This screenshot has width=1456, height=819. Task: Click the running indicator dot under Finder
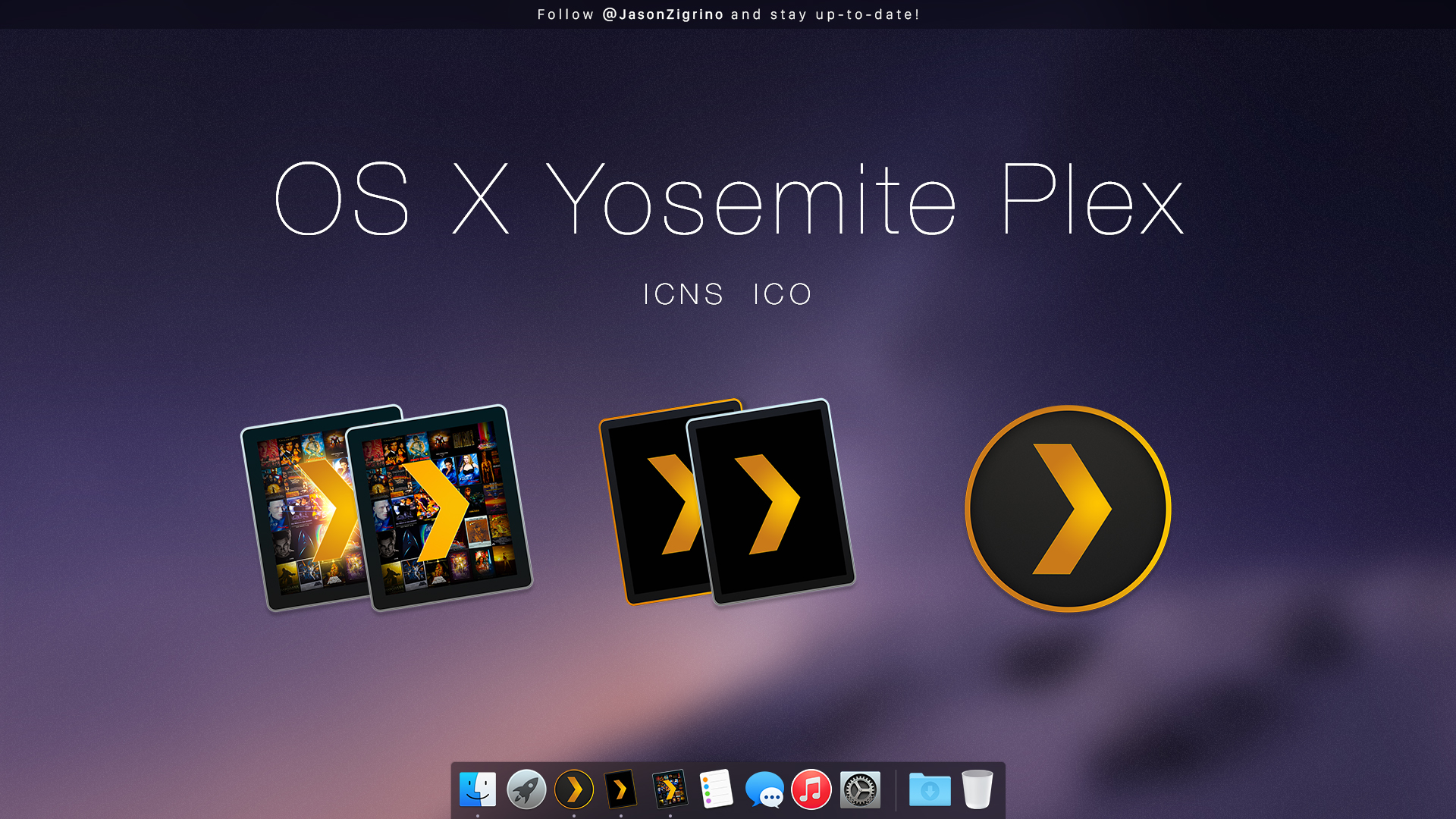[478, 816]
